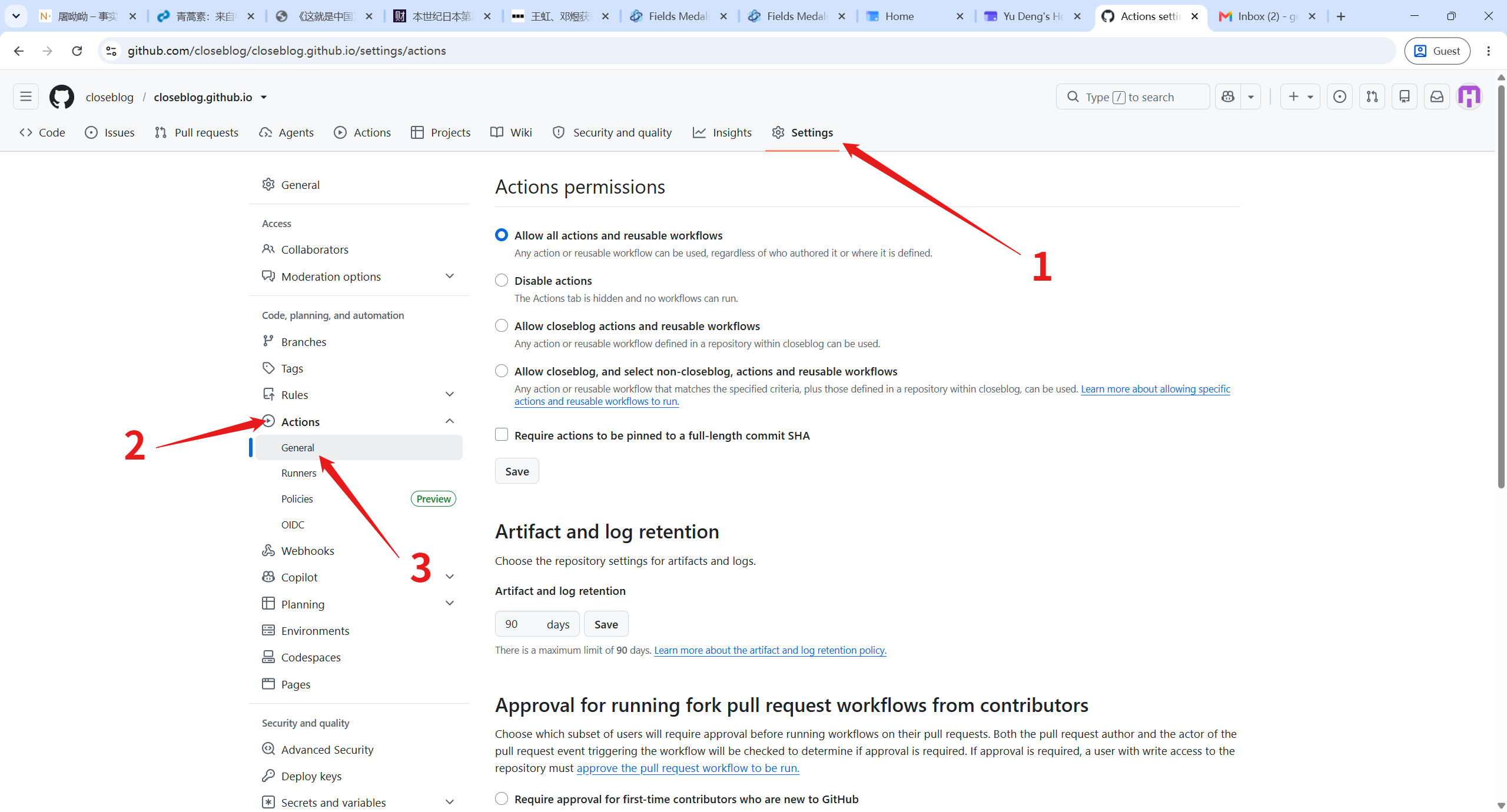1507x812 pixels.
Task: Go back with the browser back arrow
Action: point(19,51)
